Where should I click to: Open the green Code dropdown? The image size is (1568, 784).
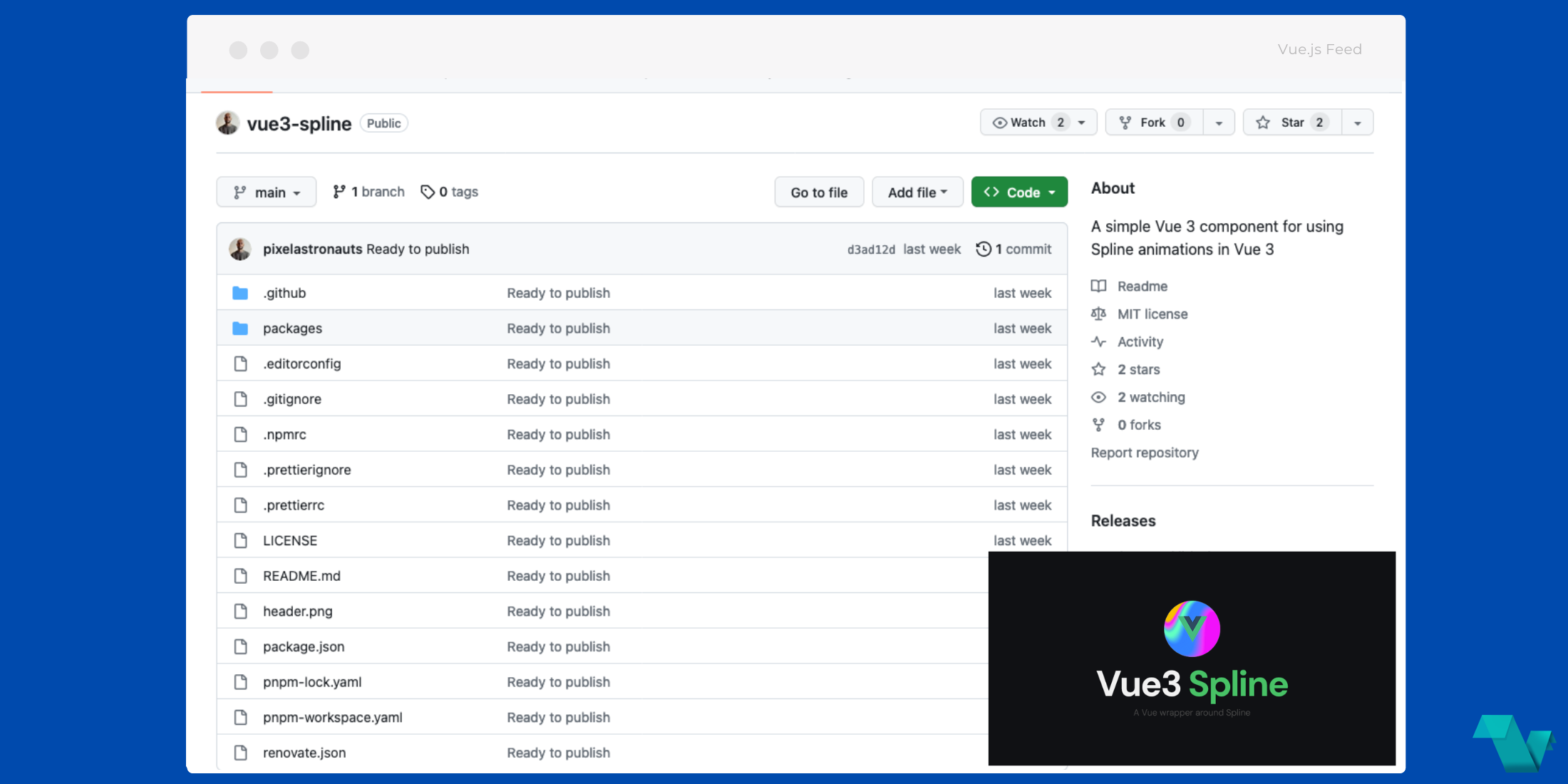[1019, 192]
